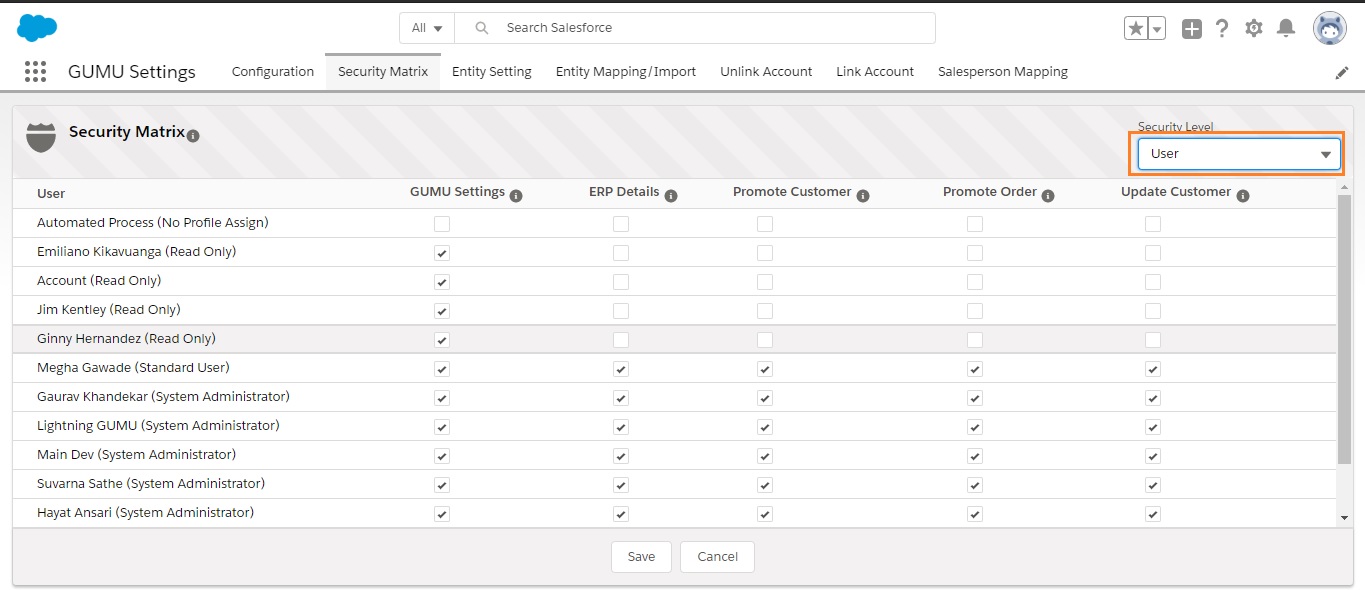
Task: Click the Promote Order column info icon
Action: [1048, 196]
